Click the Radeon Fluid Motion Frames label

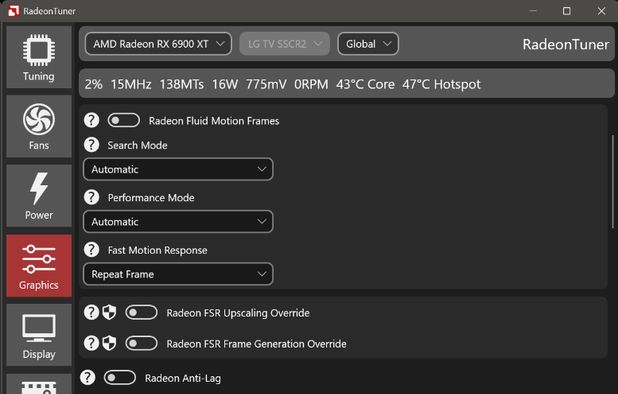pyautogui.click(x=214, y=121)
